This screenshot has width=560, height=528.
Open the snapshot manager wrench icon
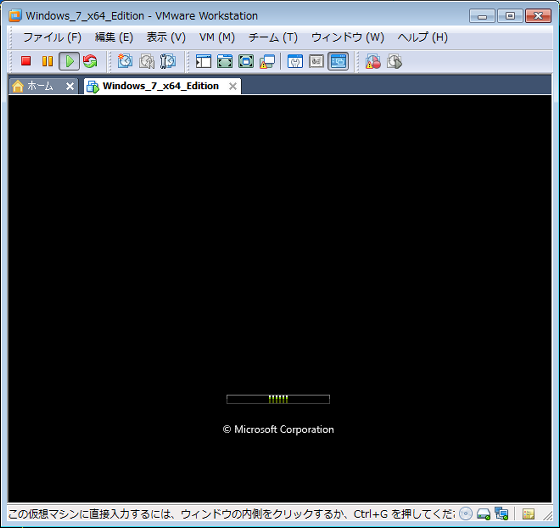(168, 61)
